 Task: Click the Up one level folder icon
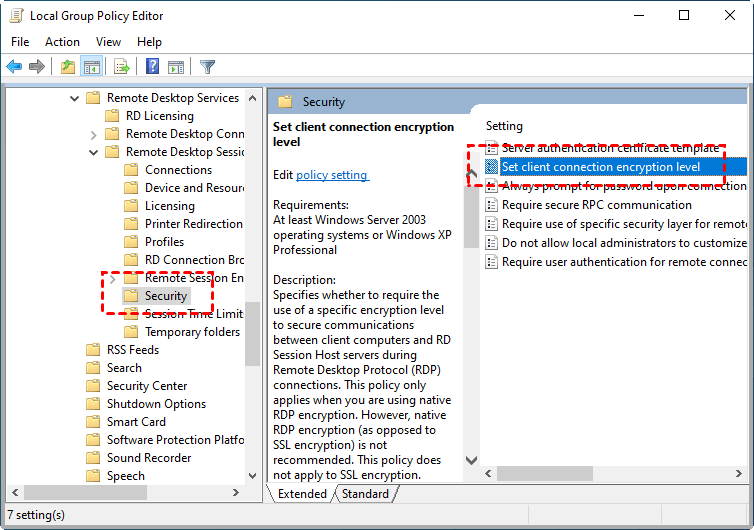[67, 67]
